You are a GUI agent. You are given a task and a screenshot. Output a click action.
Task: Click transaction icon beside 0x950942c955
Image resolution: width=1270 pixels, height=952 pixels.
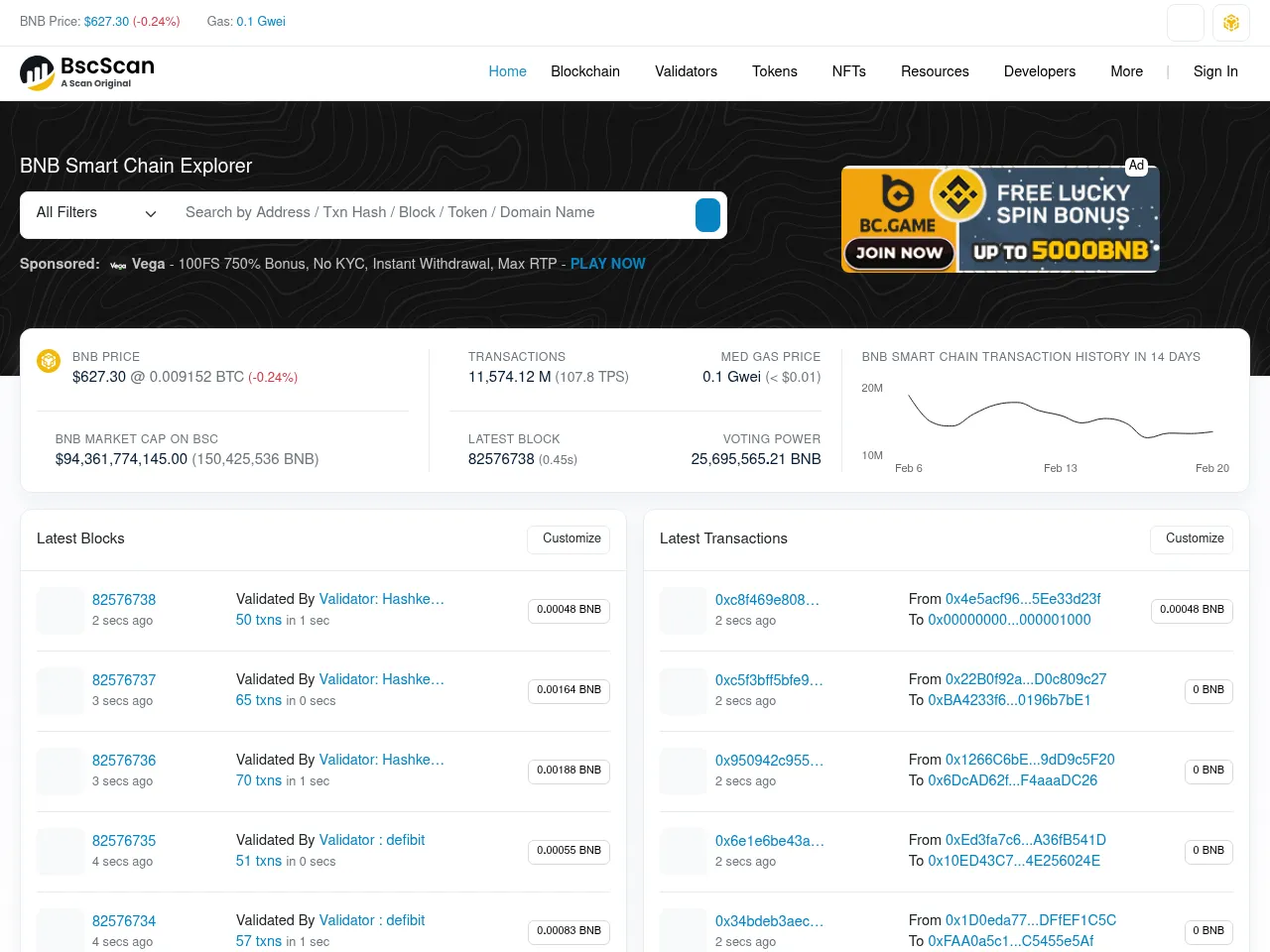point(683,771)
